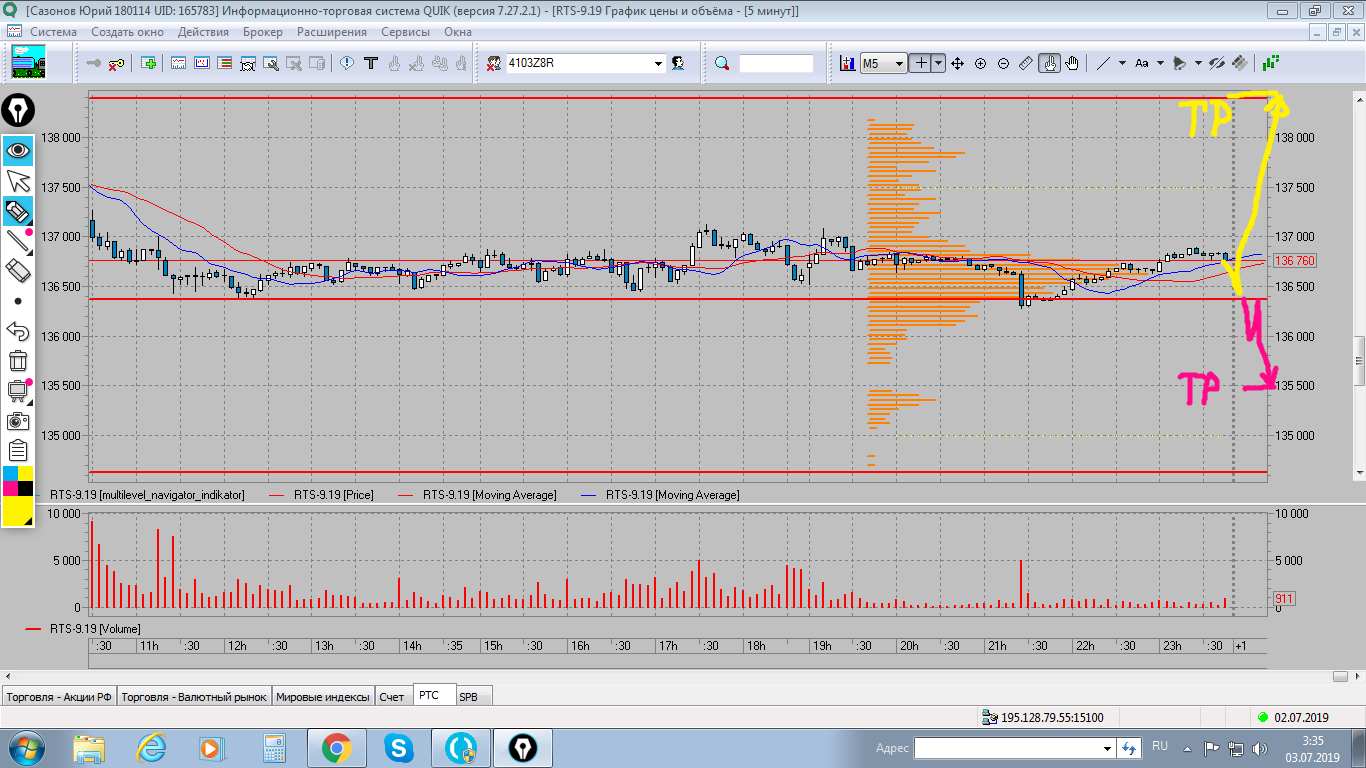This screenshot has width=1366, height=768.
Task: Undo last annotation with curved arrow
Action: click(x=18, y=330)
